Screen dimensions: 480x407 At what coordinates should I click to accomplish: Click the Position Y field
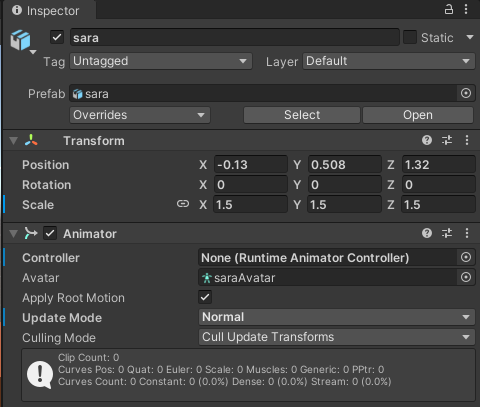(345, 164)
